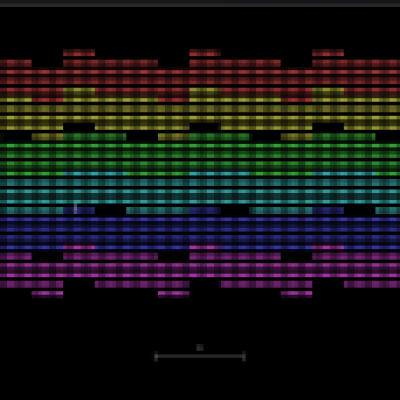This screenshot has height=400, width=400.
Task: Click the center of the gray paddle bar
Action: point(200,356)
